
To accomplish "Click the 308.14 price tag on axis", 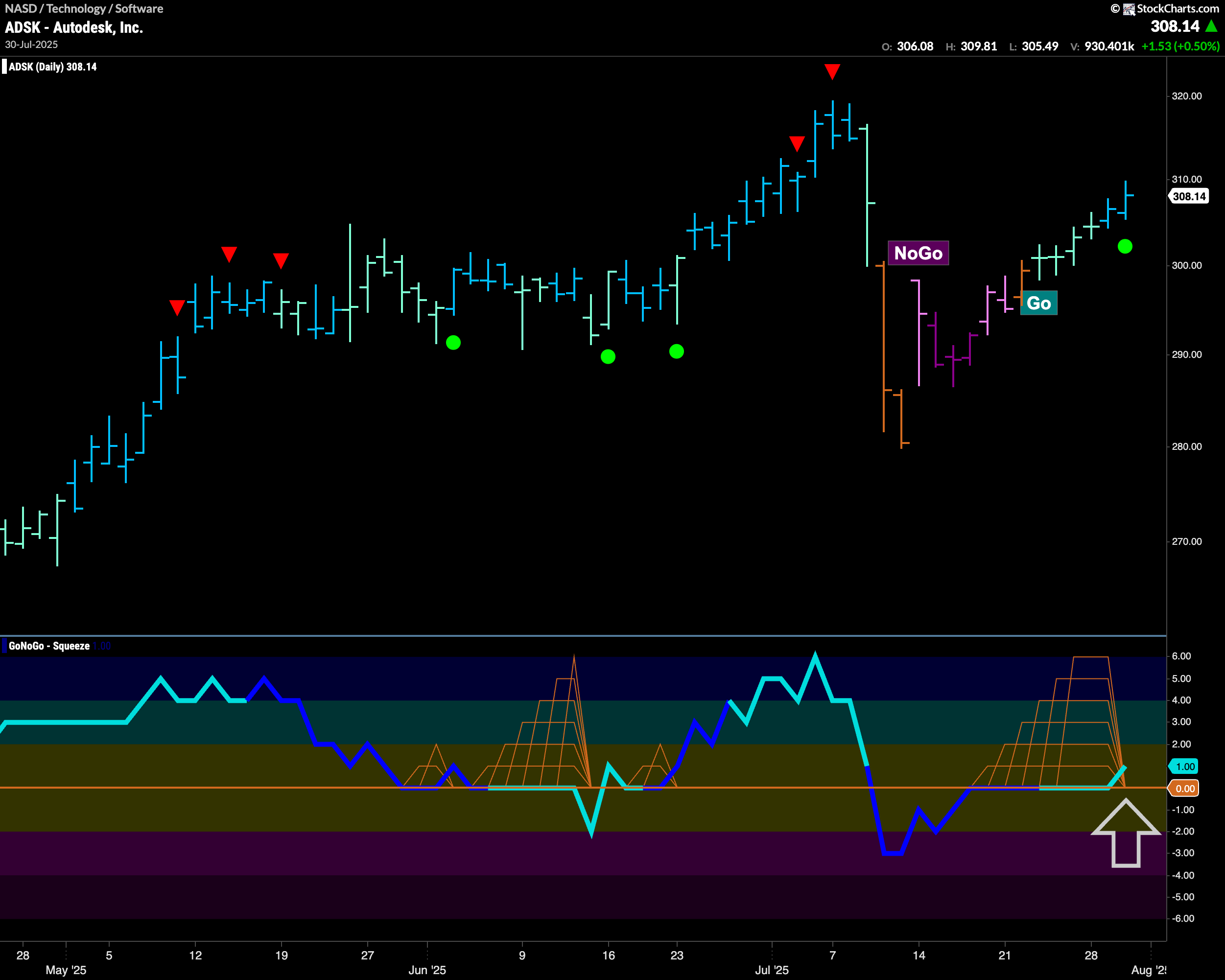I will tap(1189, 197).
